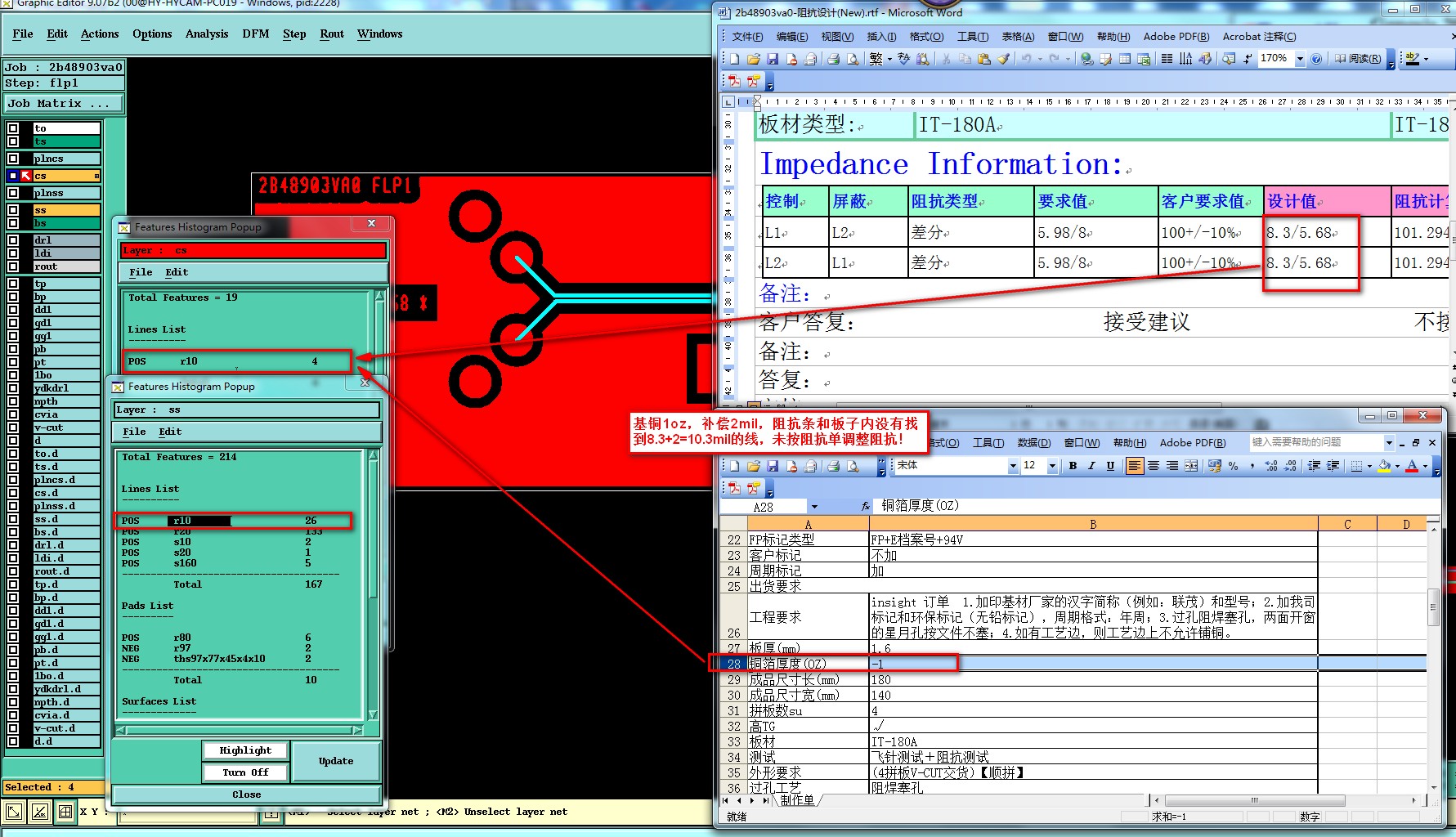Click the Print icon in Word toolbar
The height and width of the screenshot is (837, 1456).
[x=834, y=59]
